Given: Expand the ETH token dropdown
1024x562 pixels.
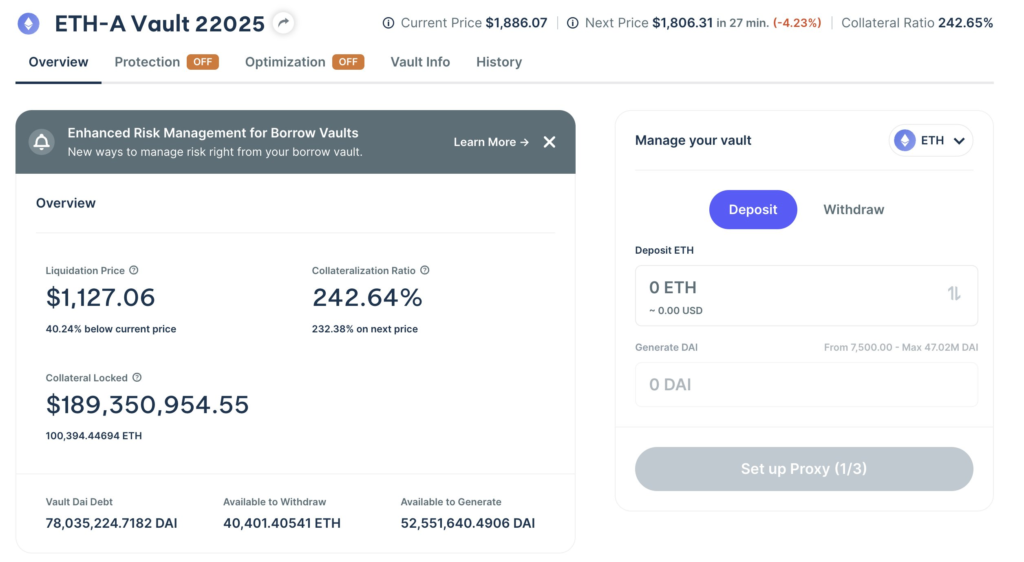Looking at the screenshot, I should pos(931,141).
